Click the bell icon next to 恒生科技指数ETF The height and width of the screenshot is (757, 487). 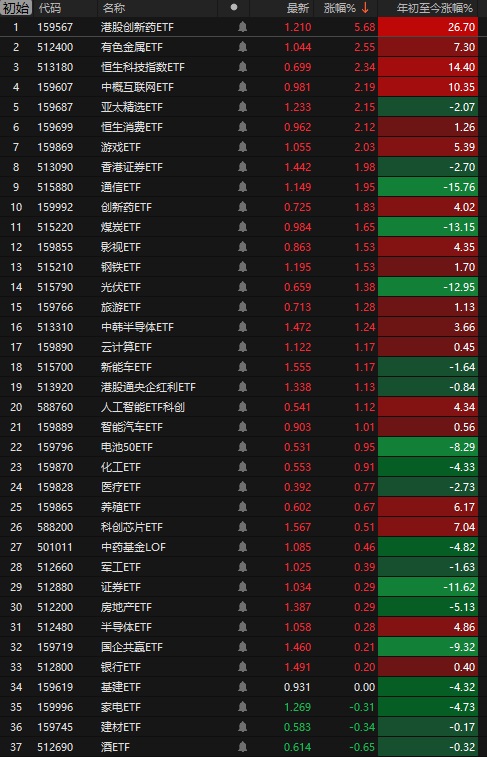tap(242, 67)
